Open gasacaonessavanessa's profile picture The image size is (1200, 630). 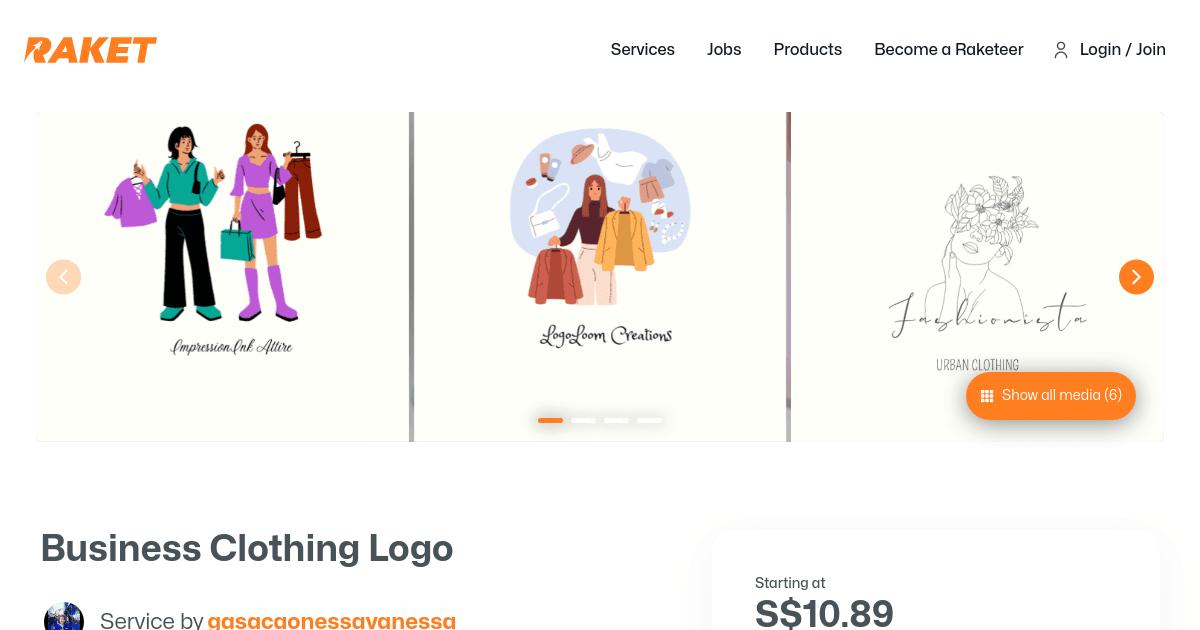coord(64,617)
